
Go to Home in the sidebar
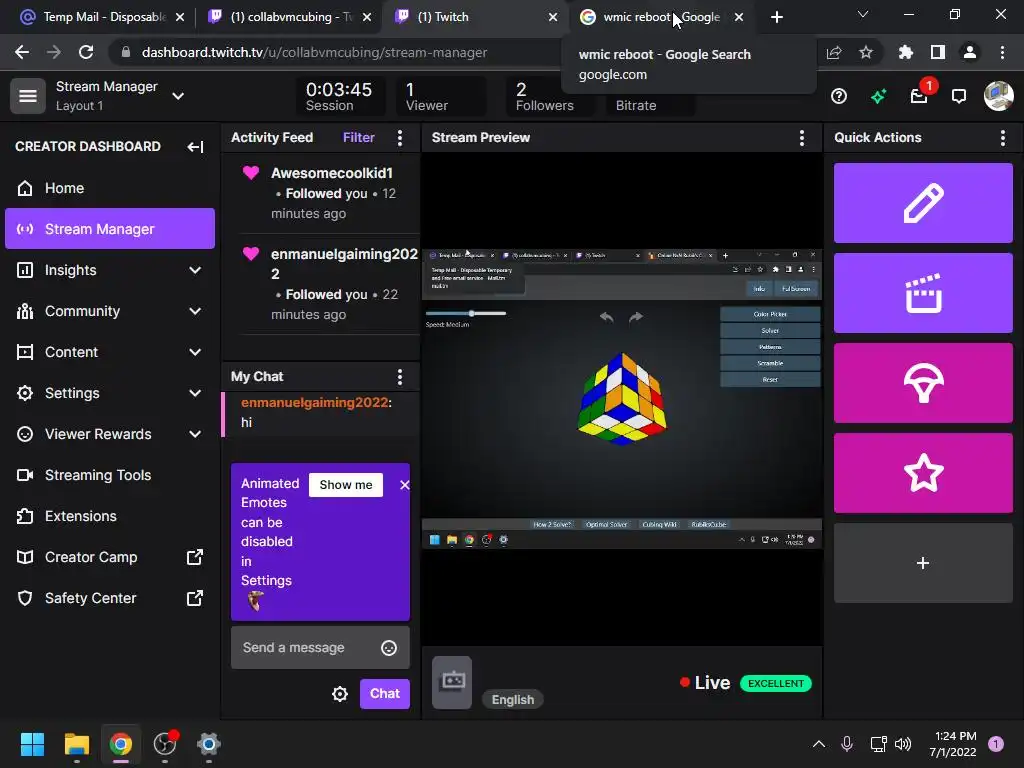click(110, 188)
